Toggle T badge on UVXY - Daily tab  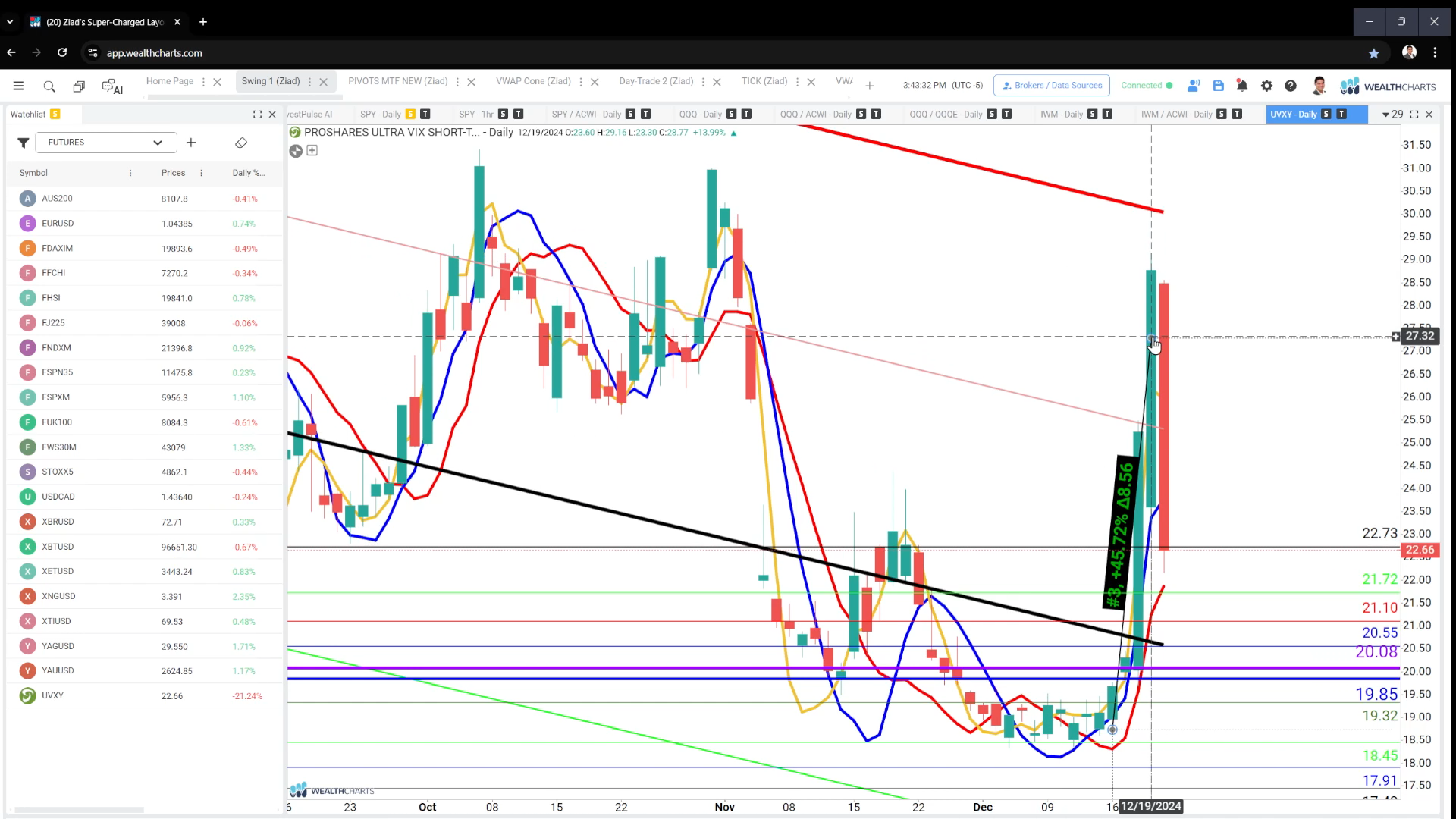pos(1341,114)
